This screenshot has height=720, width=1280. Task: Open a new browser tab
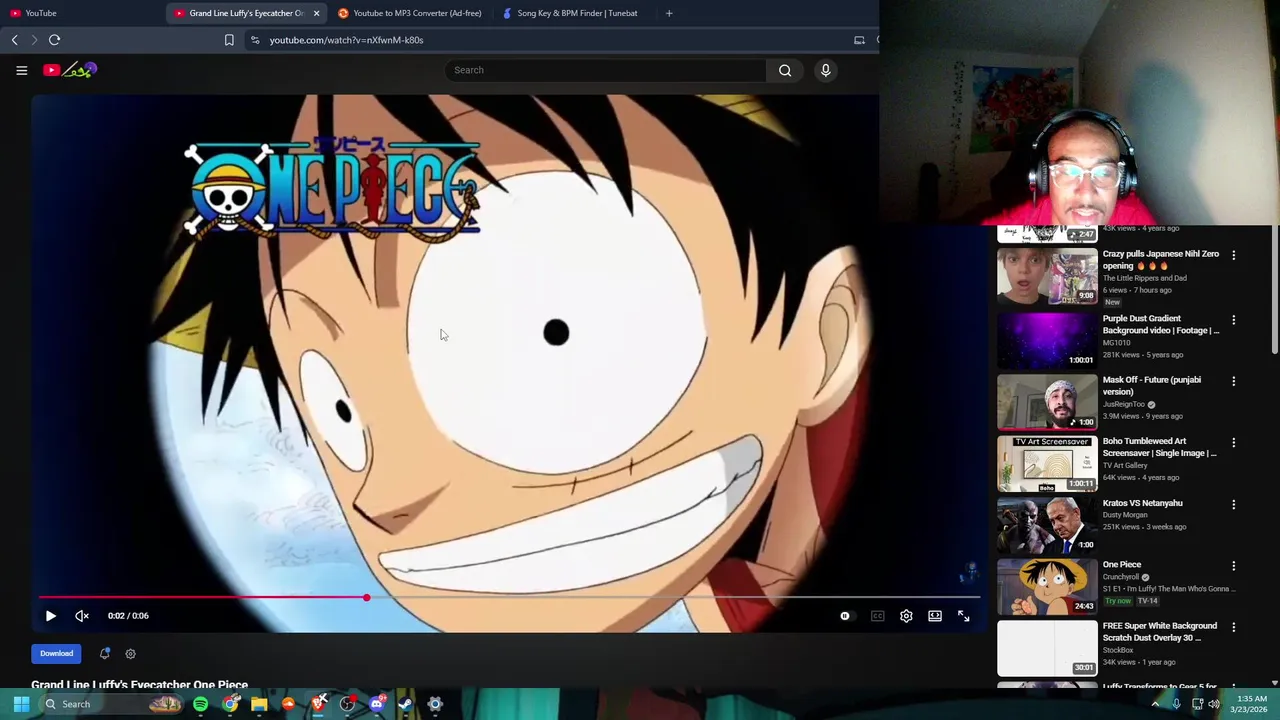coord(669,13)
